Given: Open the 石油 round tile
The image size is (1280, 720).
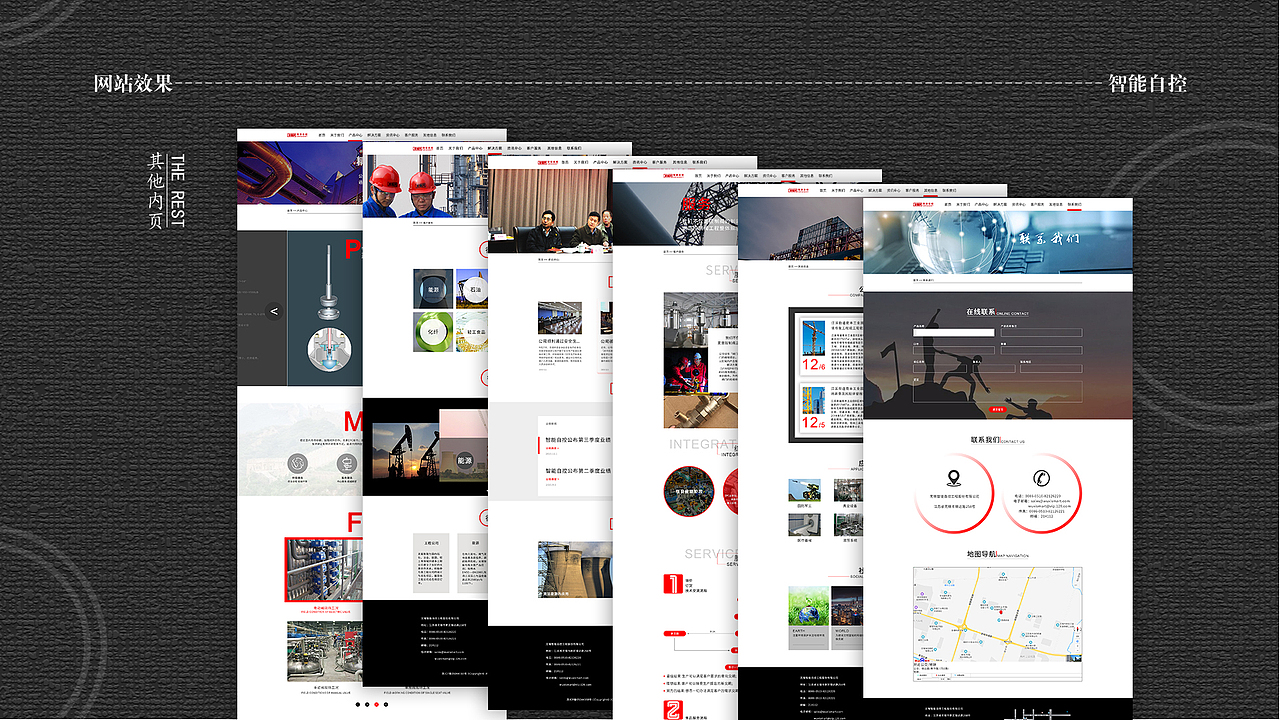Looking at the screenshot, I should click(x=472, y=288).
